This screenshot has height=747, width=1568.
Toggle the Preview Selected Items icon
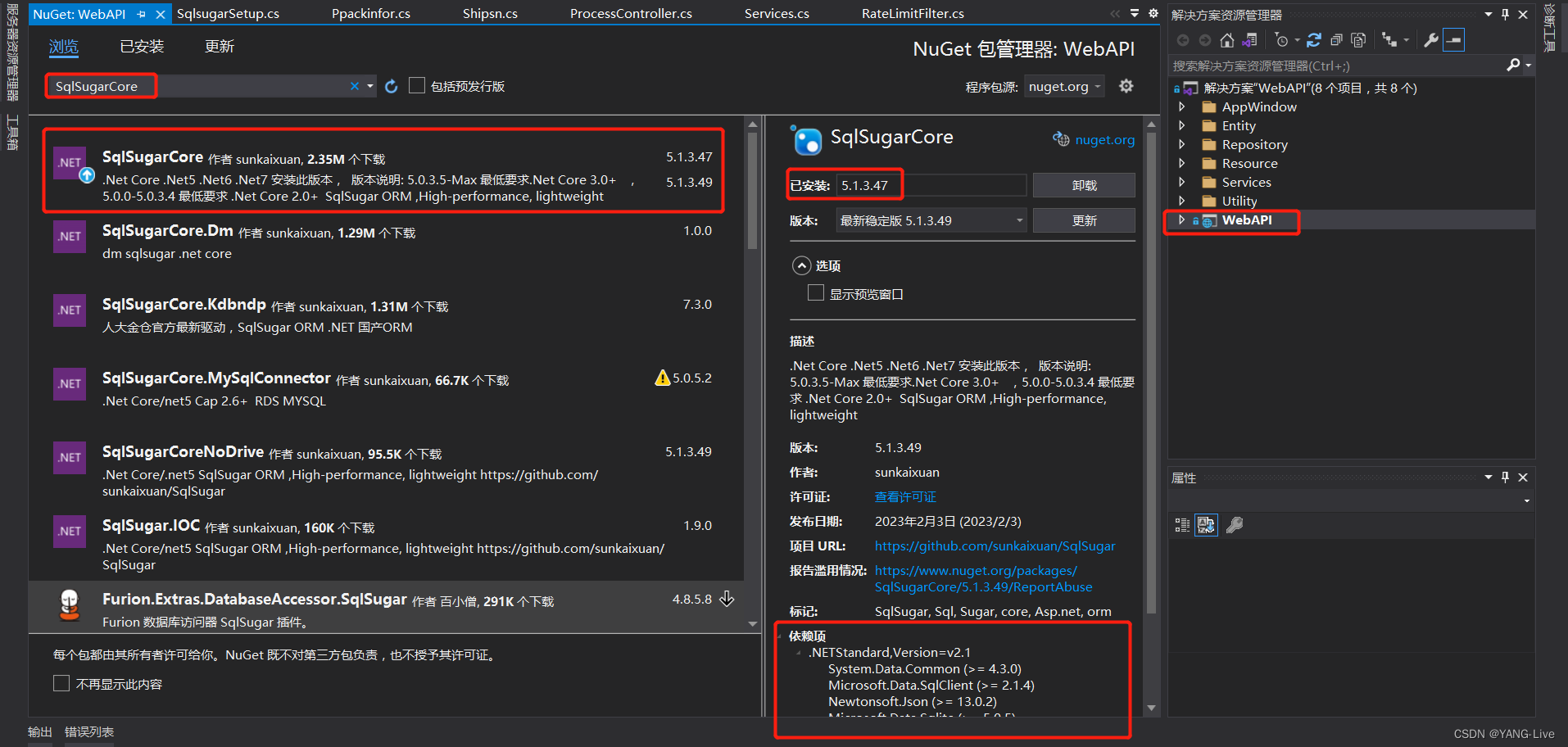1454,40
